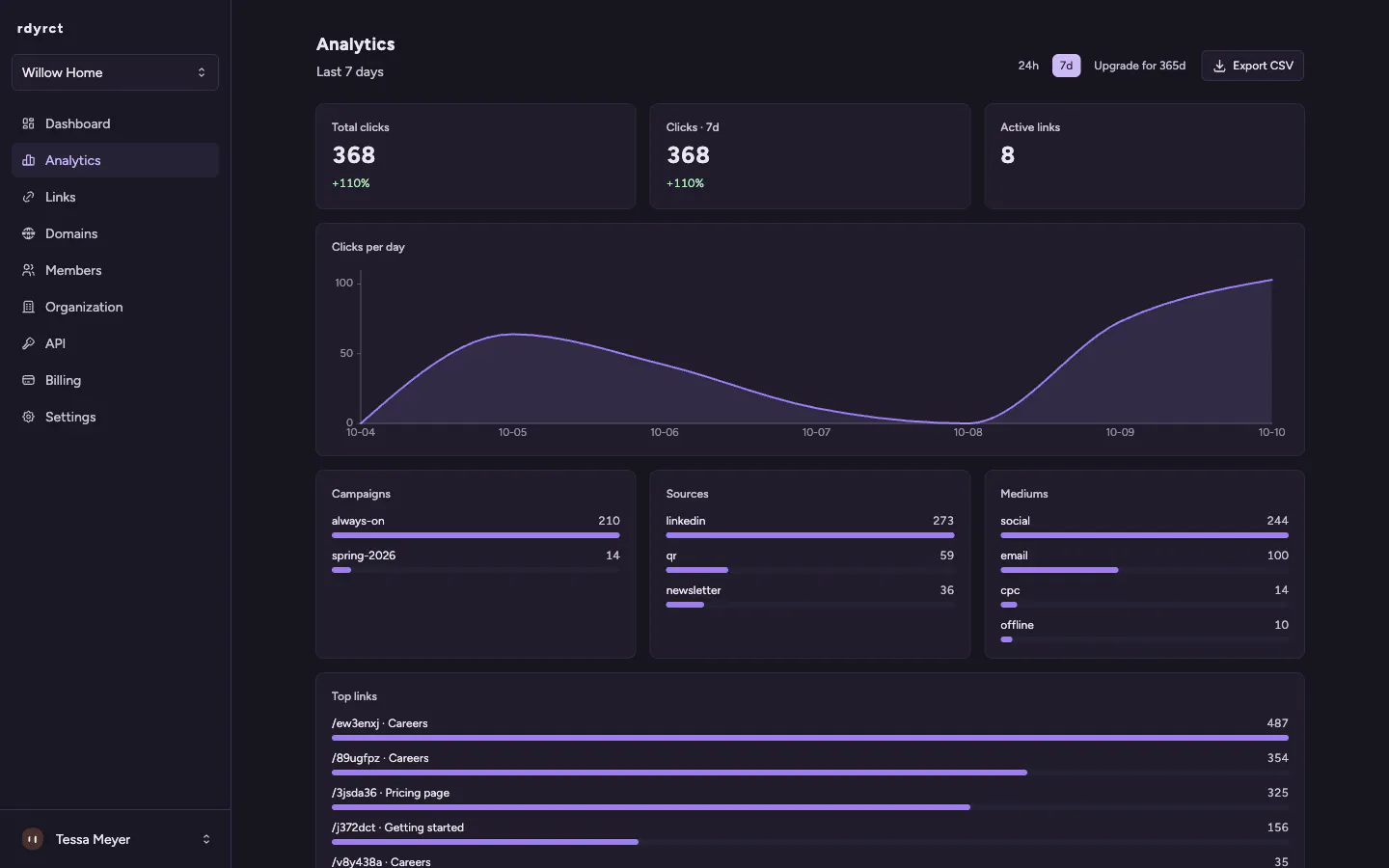The height and width of the screenshot is (868, 1389).
Task: Click the /3jsda36 · Pricing page link
Action: pos(391,793)
